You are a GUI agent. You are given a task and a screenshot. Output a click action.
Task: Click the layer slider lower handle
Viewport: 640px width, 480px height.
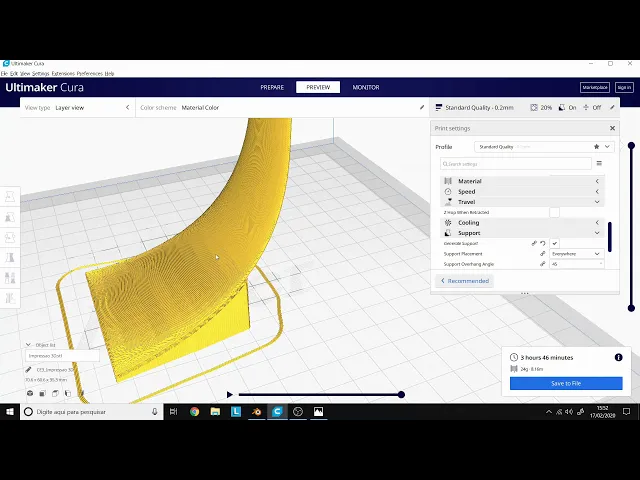pos(631,309)
